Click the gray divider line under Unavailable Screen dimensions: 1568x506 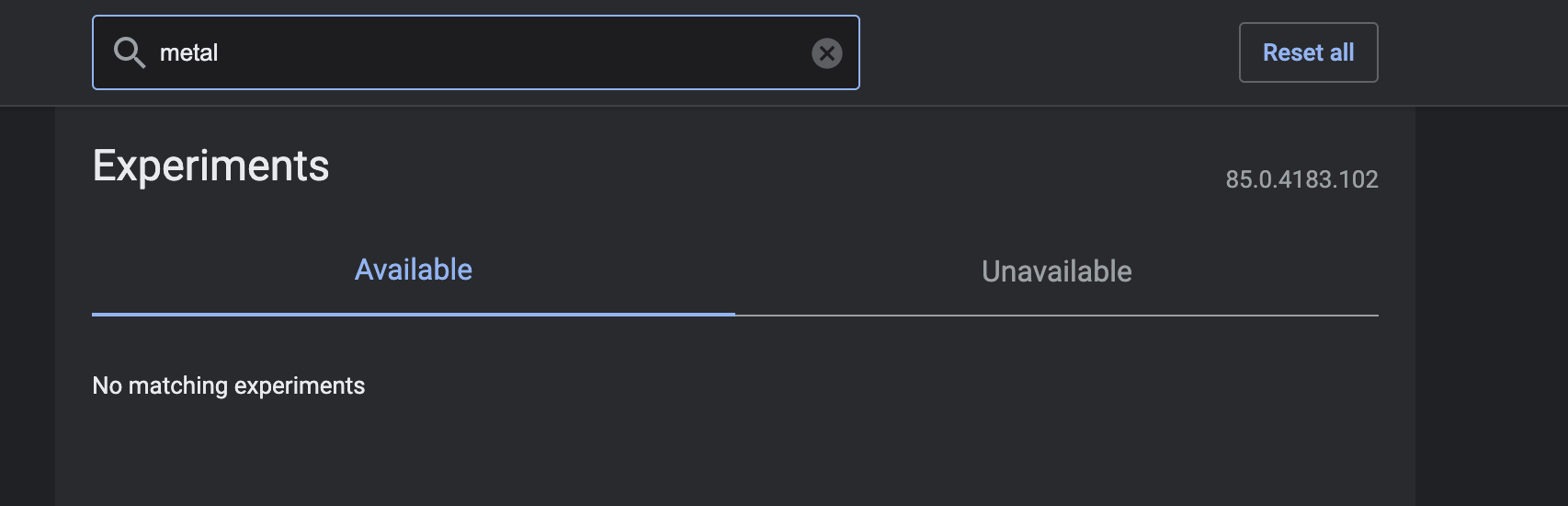click(x=1057, y=316)
